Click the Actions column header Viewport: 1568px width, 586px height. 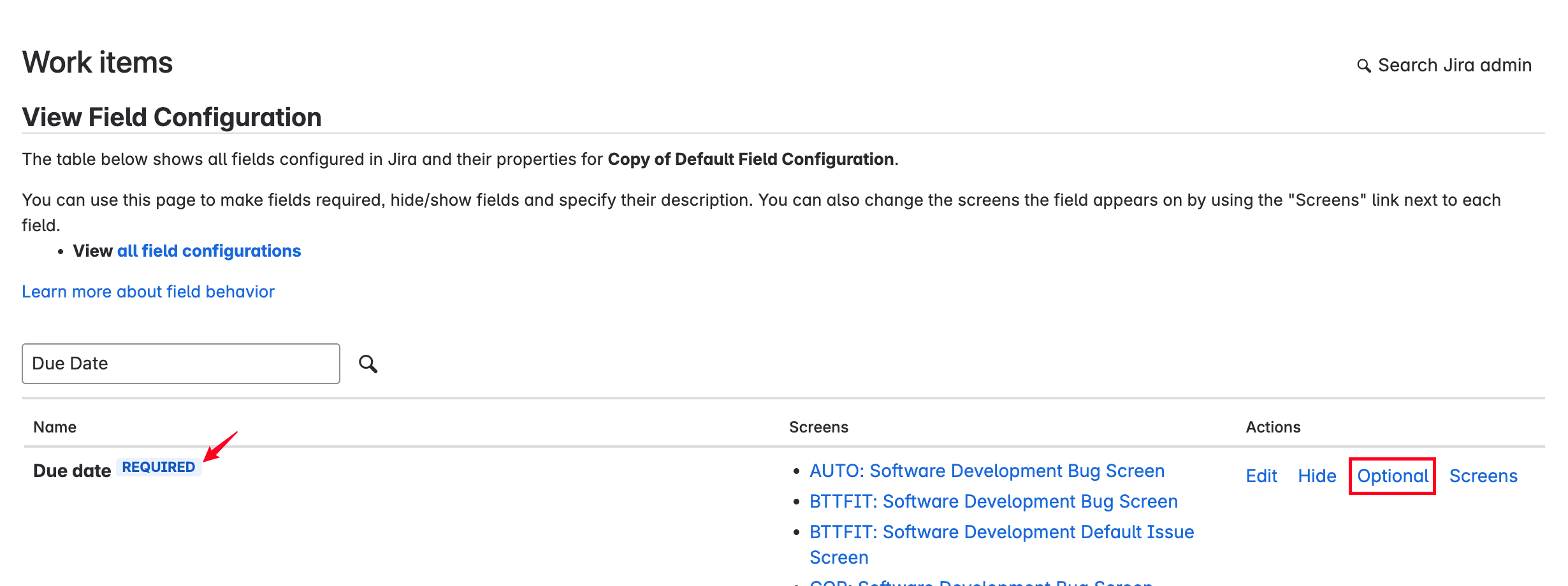tap(1272, 427)
